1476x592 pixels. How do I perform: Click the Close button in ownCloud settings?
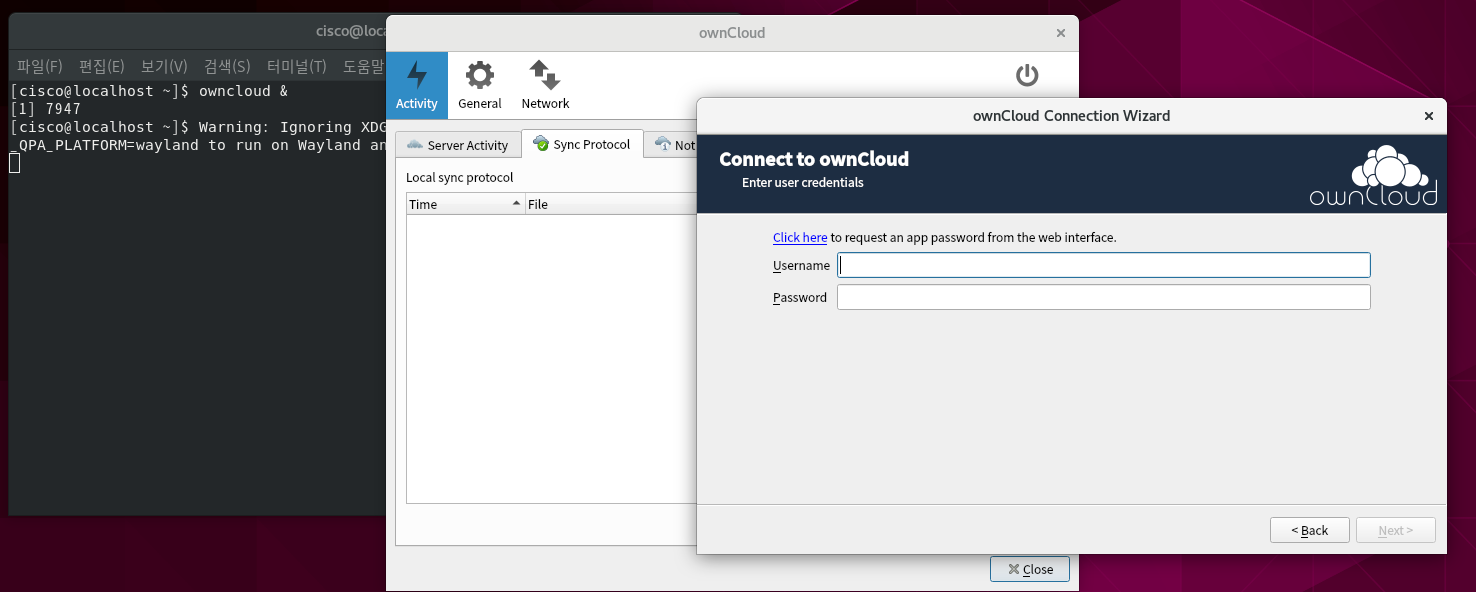pyautogui.click(x=1029, y=569)
